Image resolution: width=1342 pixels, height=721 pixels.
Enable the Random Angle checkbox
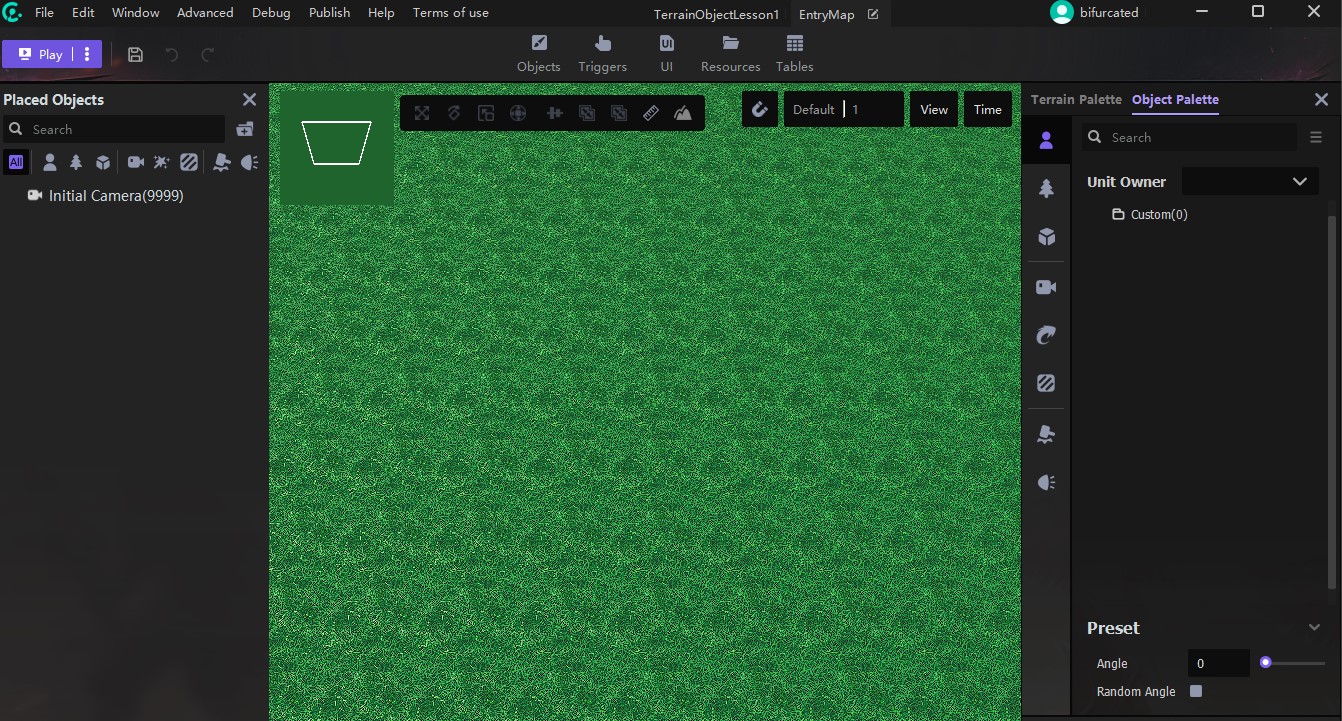tap(1196, 691)
